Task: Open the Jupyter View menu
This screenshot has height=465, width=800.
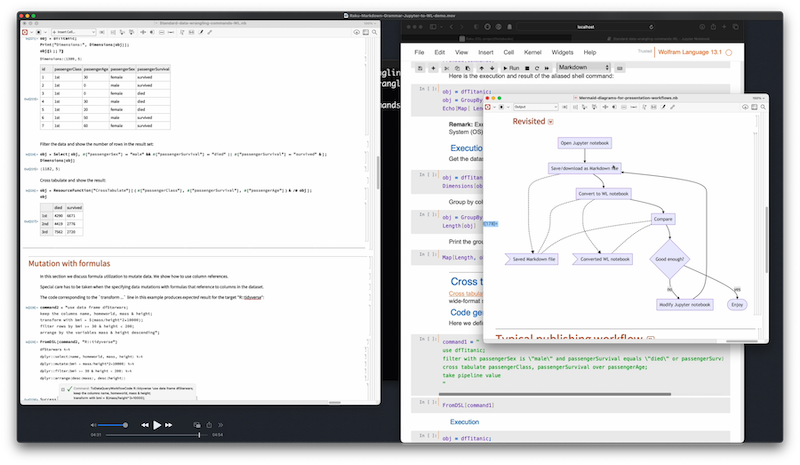Action: tap(461, 52)
